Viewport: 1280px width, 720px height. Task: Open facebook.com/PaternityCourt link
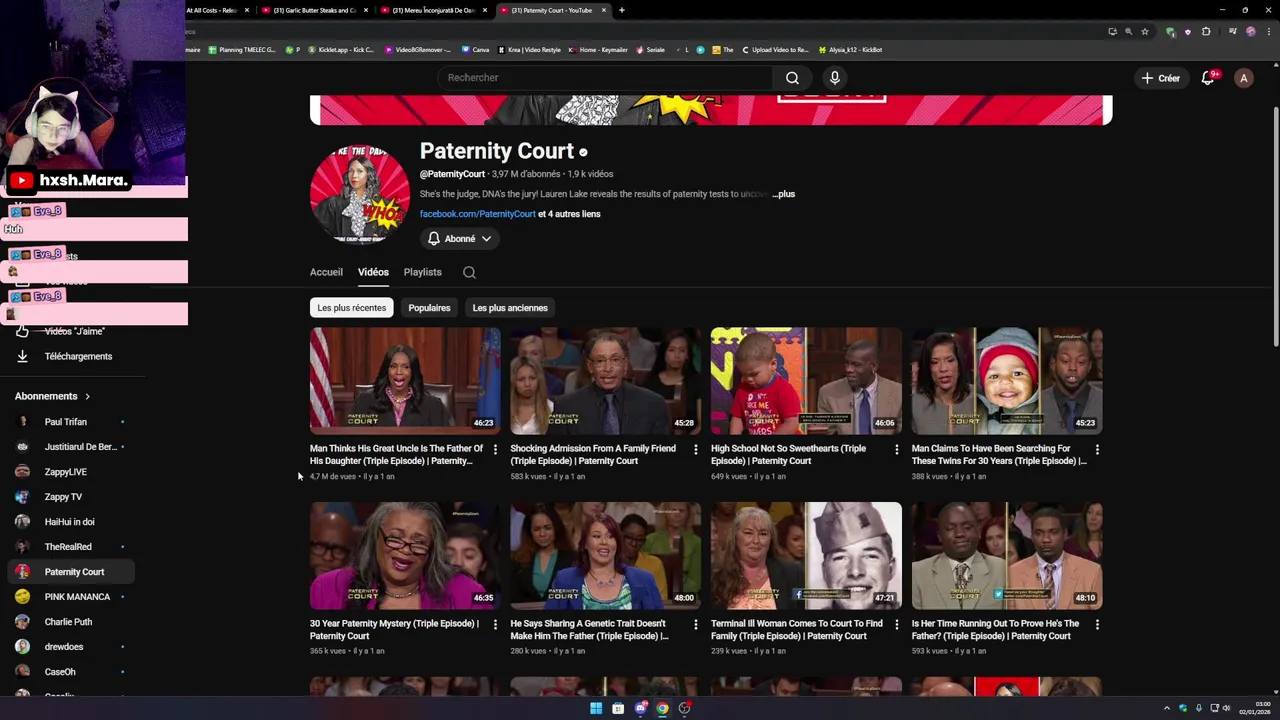477,214
